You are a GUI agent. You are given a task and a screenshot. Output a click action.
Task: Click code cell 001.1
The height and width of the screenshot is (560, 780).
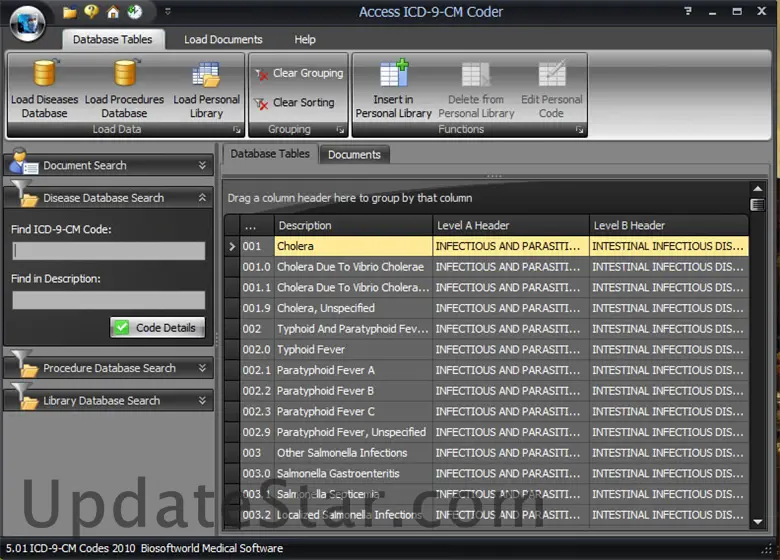coord(257,287)
